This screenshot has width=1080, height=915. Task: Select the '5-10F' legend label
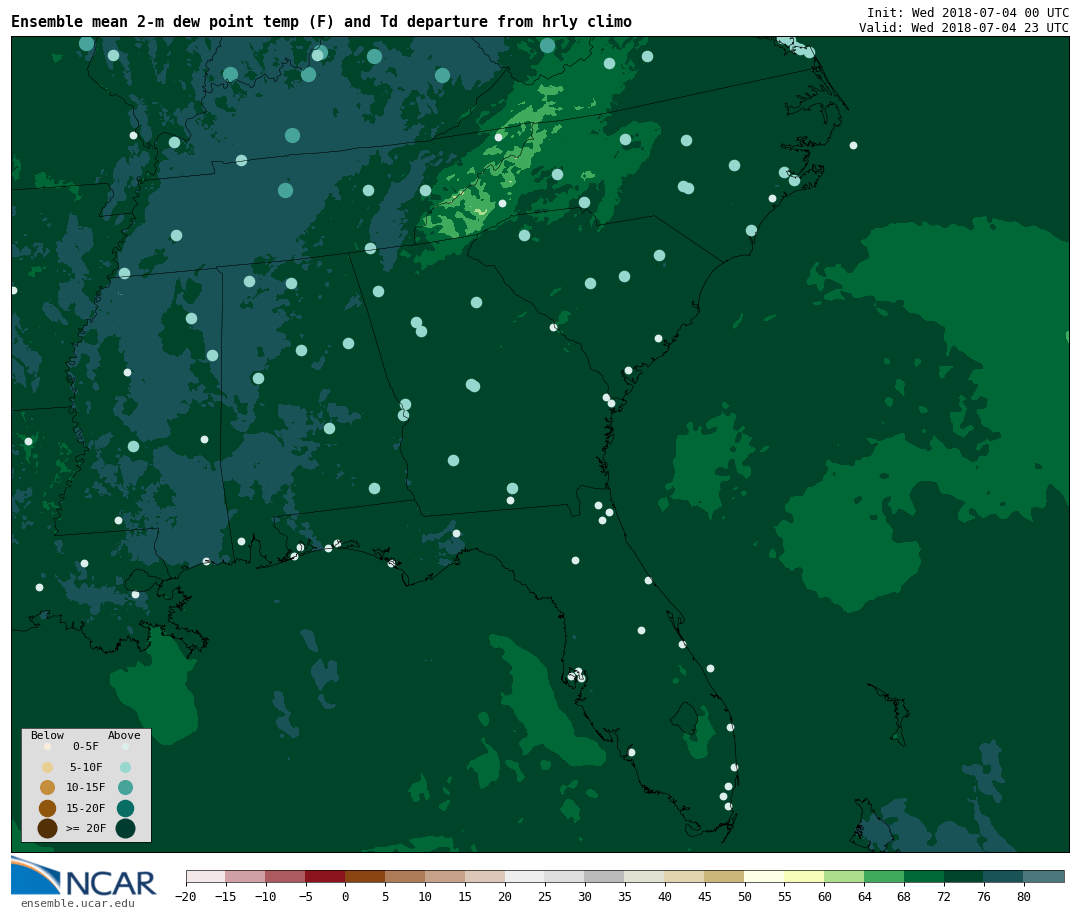pos(86,767)
